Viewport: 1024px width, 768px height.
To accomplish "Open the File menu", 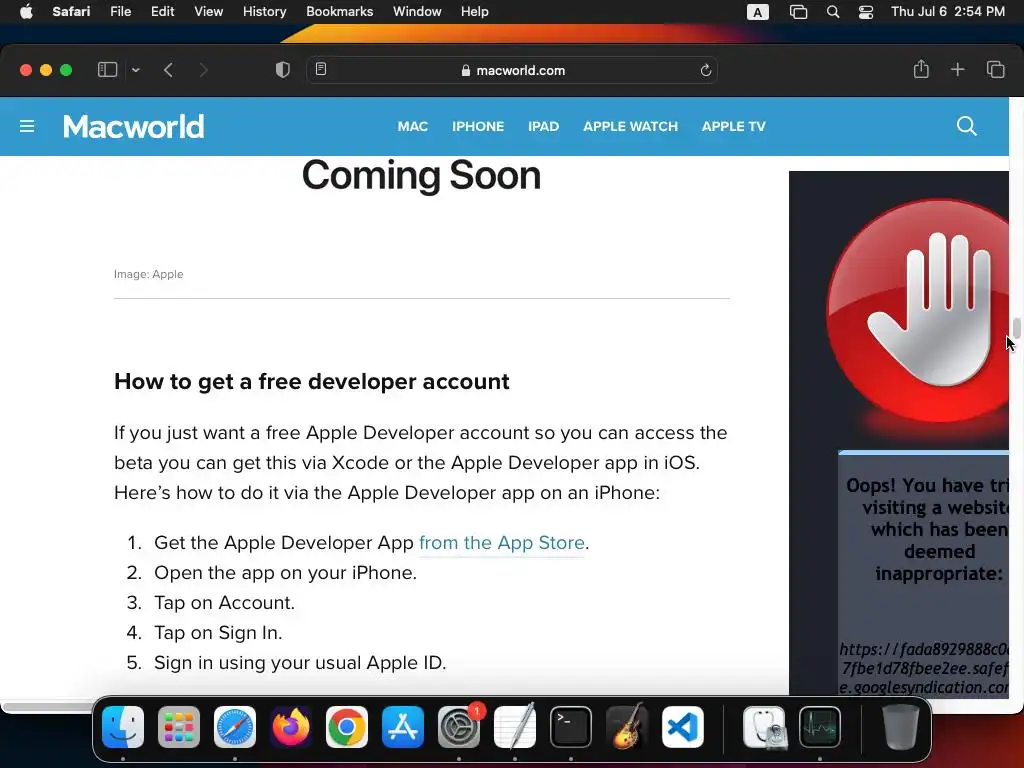I will [121, 12].
